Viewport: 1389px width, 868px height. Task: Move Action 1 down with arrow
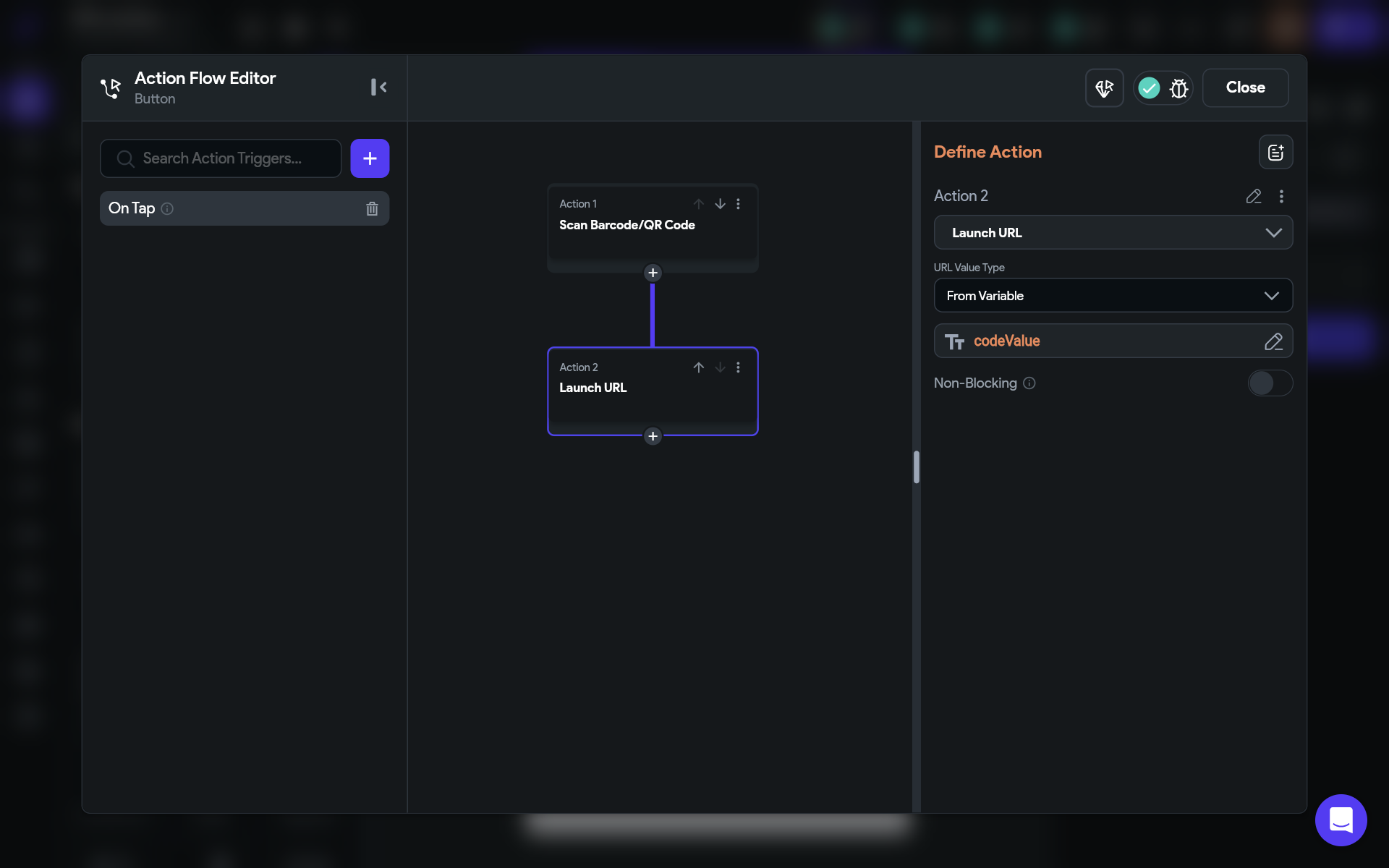tap(720, 204)
